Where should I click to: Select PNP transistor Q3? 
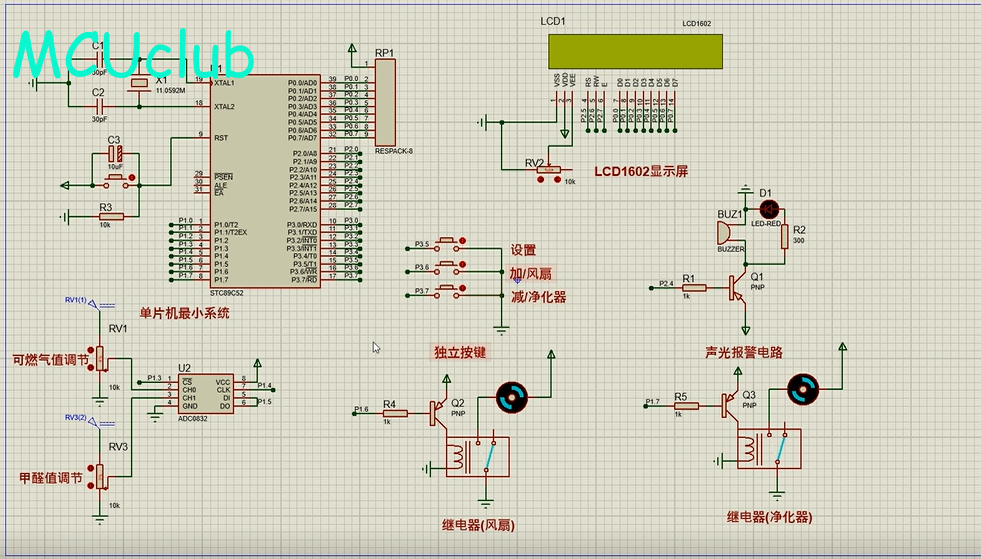click(729, 406)
